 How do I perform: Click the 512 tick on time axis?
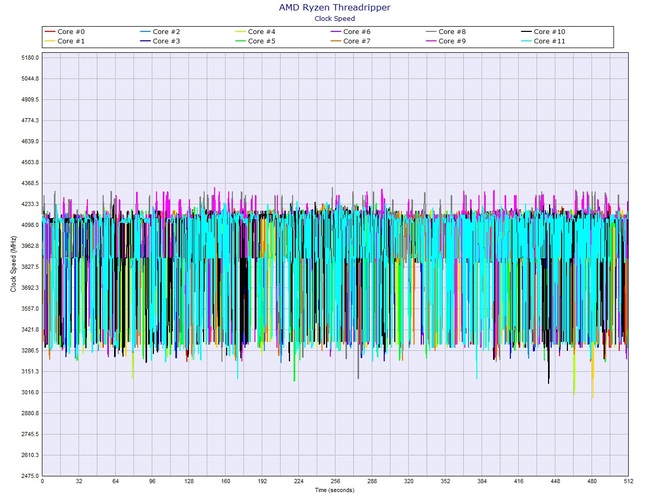click(629, 481)
